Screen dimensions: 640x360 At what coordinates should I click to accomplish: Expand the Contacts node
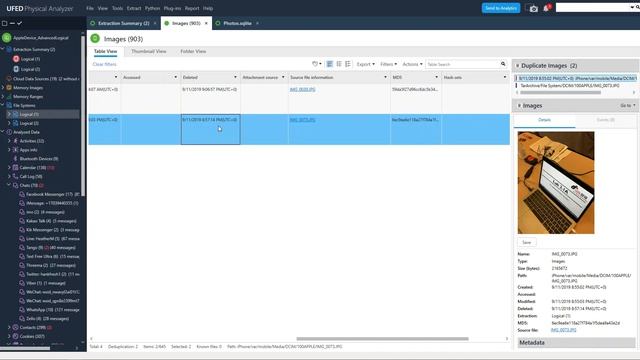(x=9, y=327)
